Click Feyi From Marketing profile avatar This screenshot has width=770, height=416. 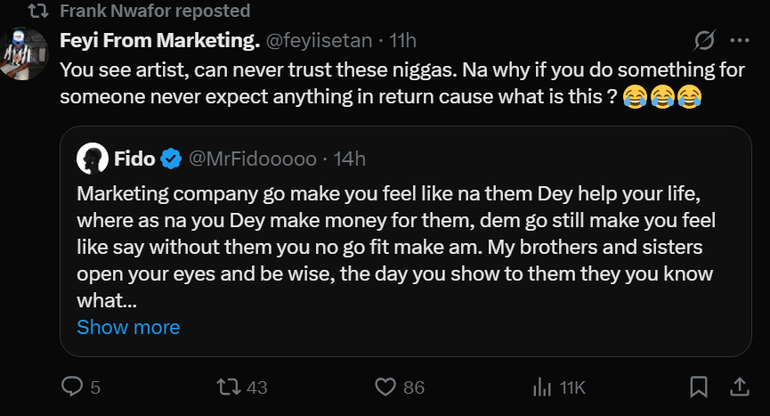point(24,54)
